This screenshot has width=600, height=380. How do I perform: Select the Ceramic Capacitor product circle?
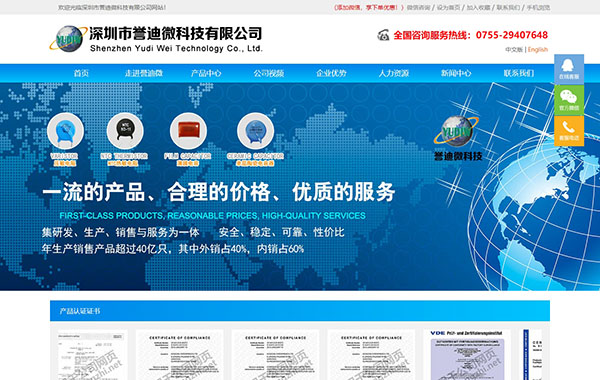pos(255,131)
